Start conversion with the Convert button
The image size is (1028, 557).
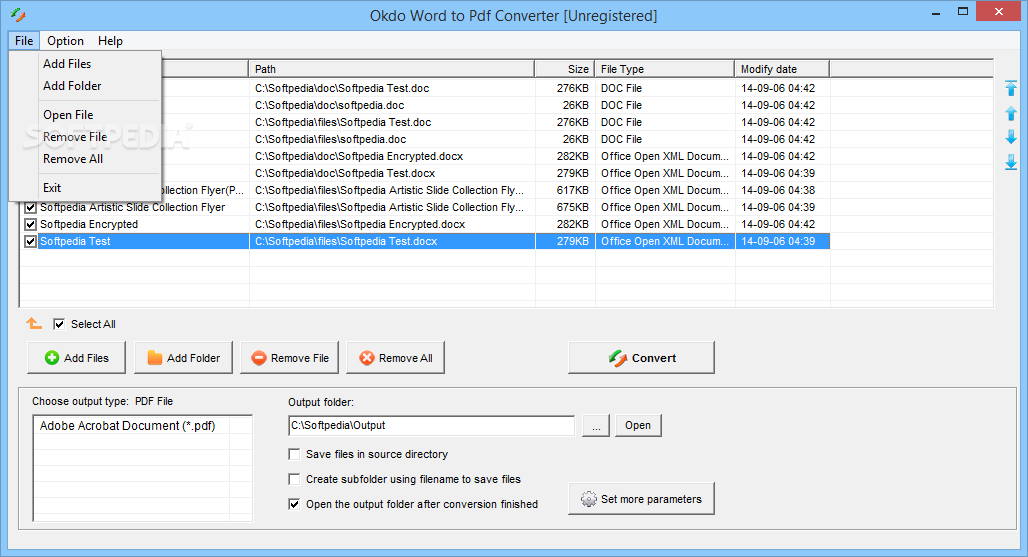pos(641,358)
